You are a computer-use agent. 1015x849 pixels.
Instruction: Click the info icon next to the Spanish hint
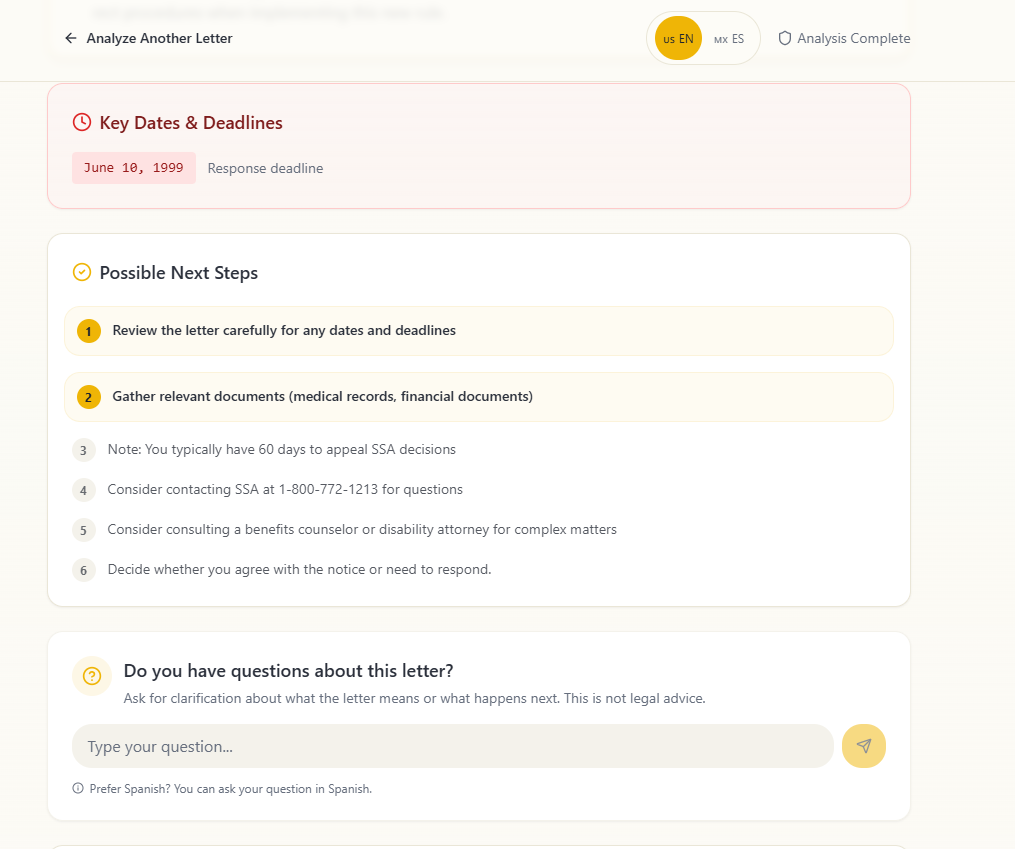78,788
